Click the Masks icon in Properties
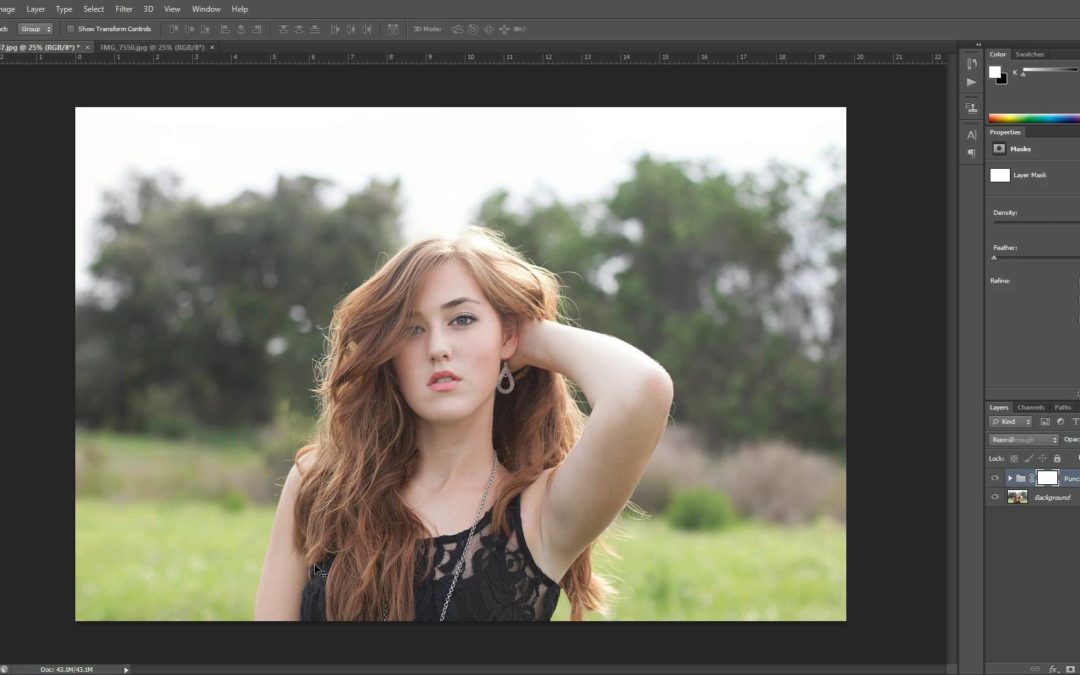Image resolution: width=1080 pixels, height=675 pixels. pyautogui.click(x=999, y=149)
